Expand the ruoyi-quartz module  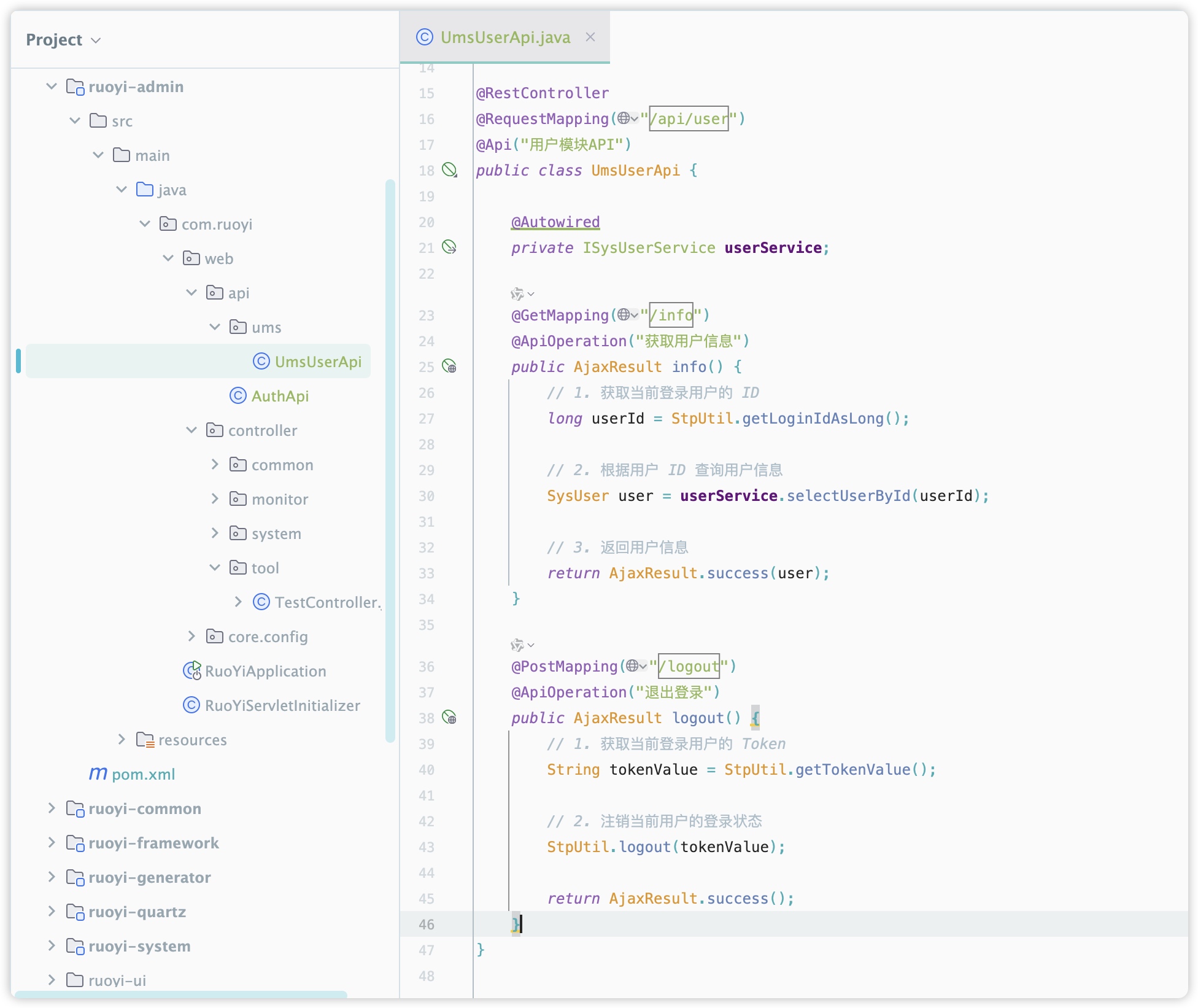[x=52, y=912]
